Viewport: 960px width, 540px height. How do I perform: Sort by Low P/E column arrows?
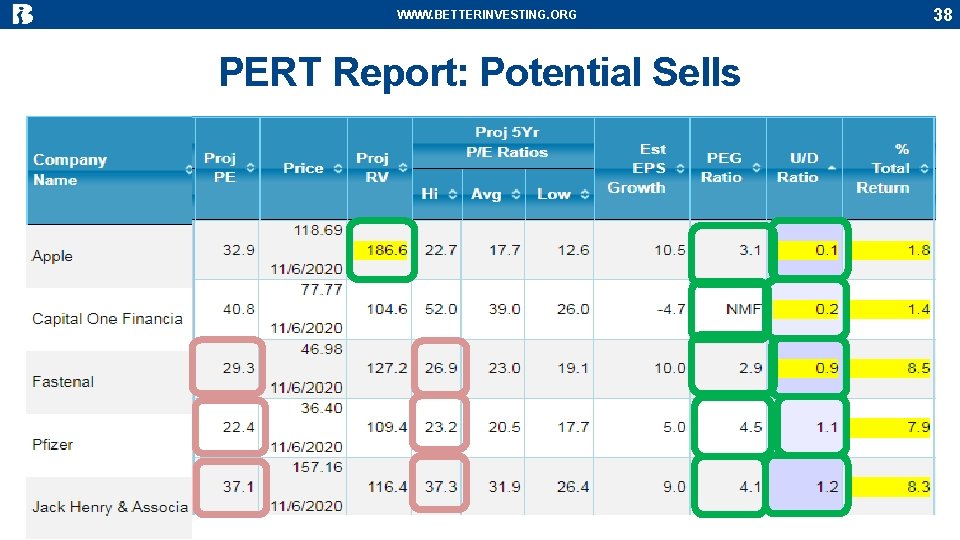[585, 194]
